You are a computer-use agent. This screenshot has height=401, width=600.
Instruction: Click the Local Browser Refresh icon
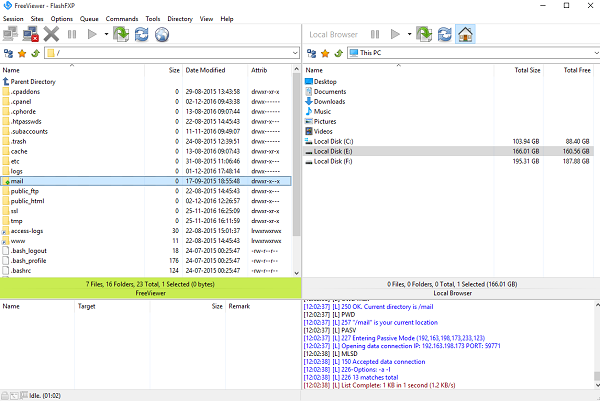pyautogui.click(x=445, y=34)
